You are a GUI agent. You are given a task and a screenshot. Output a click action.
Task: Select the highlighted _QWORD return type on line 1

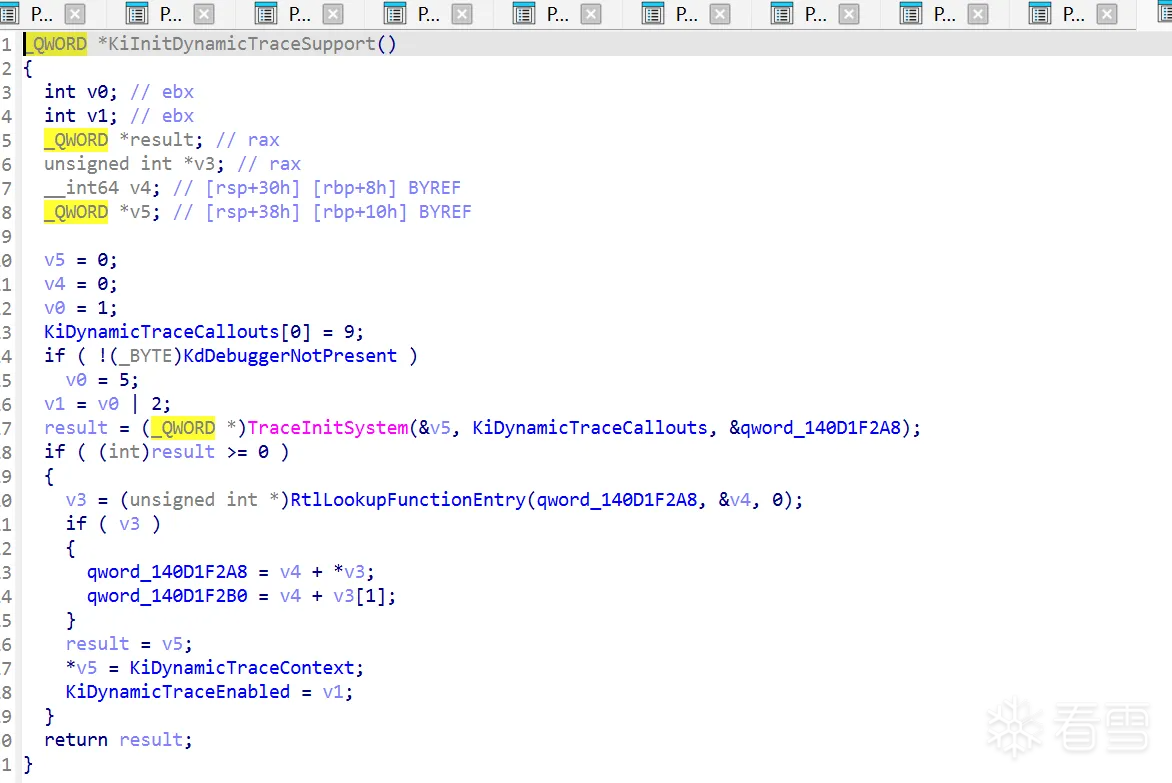57,44
